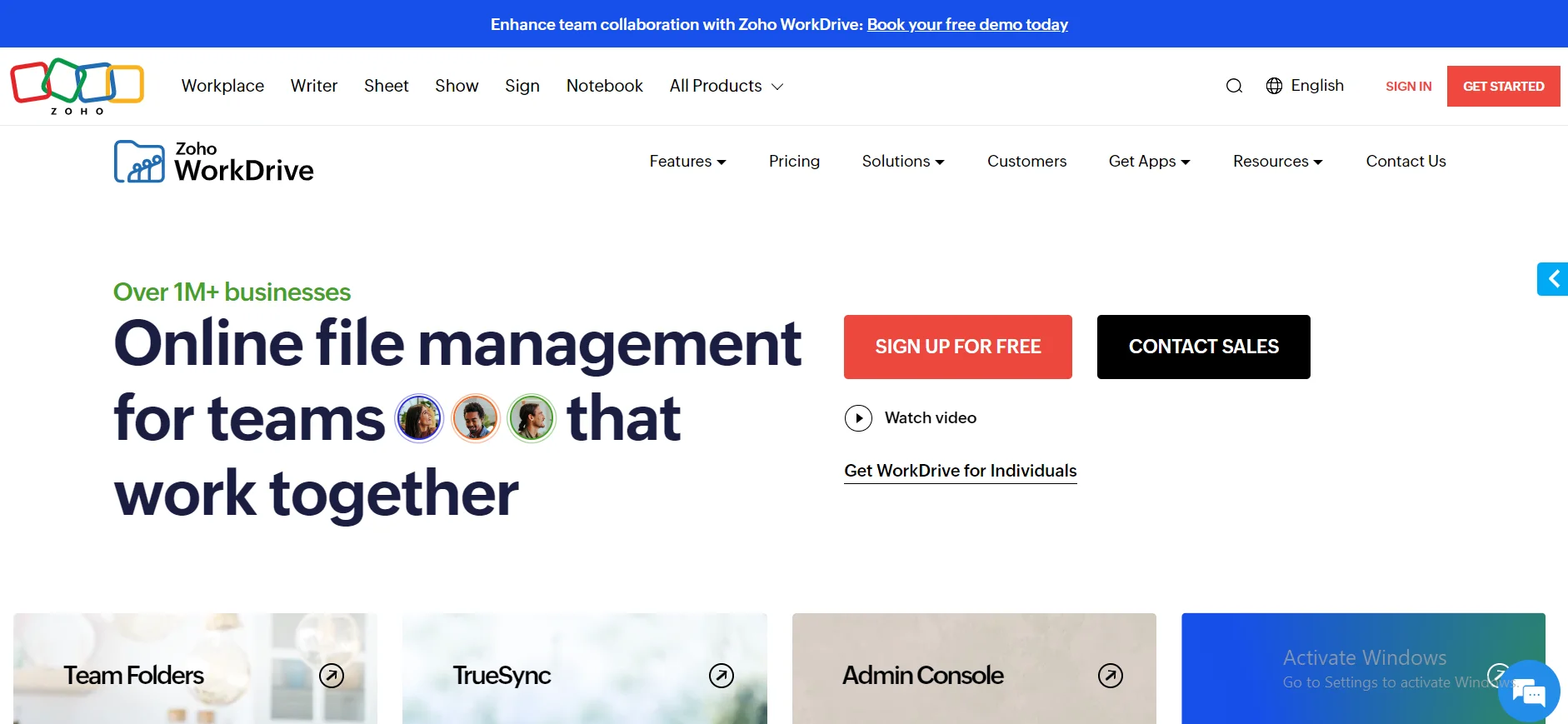The image size is (1568, 724).
Task: Open the Show product link
Action: 457,86
